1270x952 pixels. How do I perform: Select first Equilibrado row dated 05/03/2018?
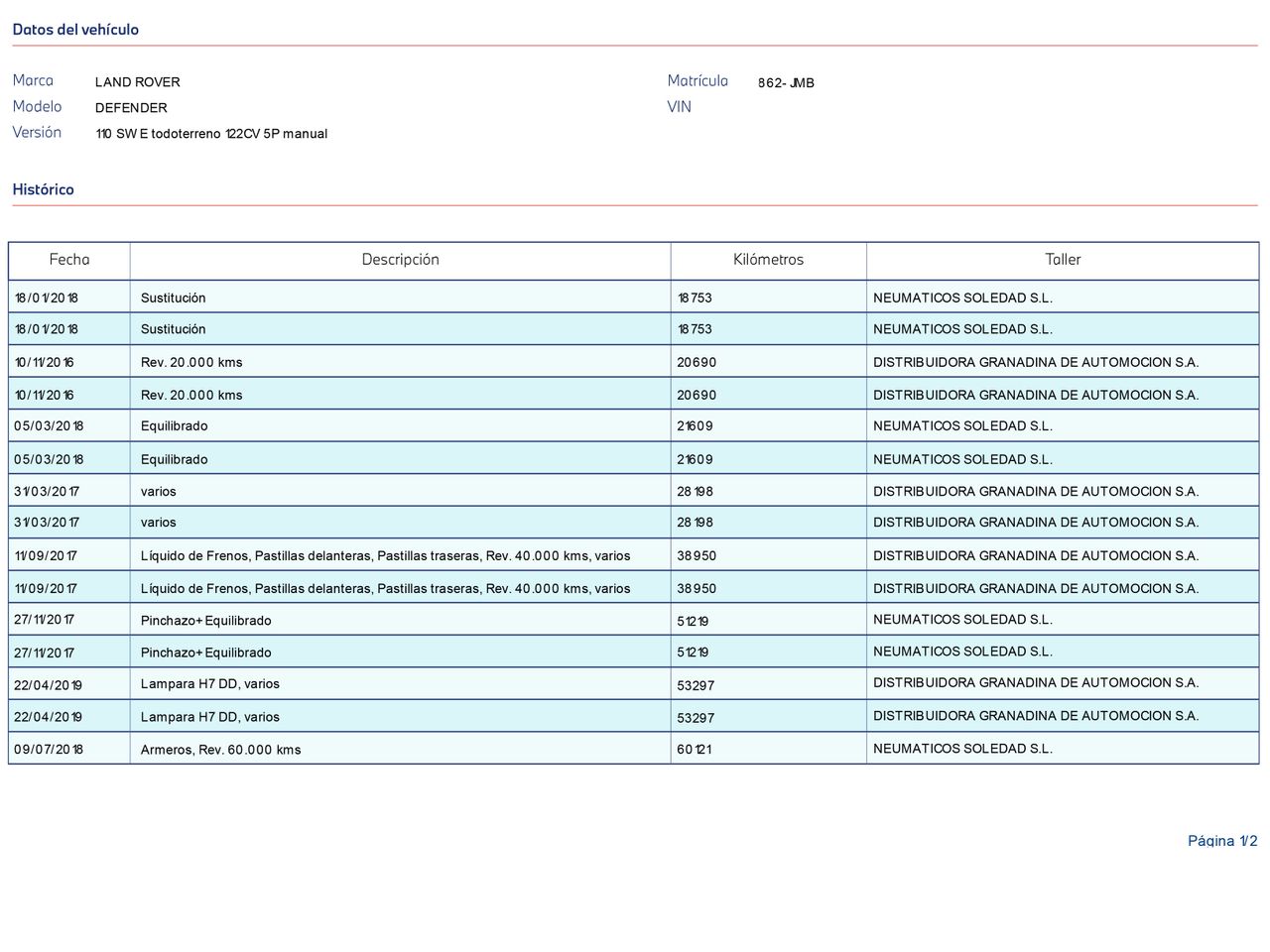click(x=634, y=426)
